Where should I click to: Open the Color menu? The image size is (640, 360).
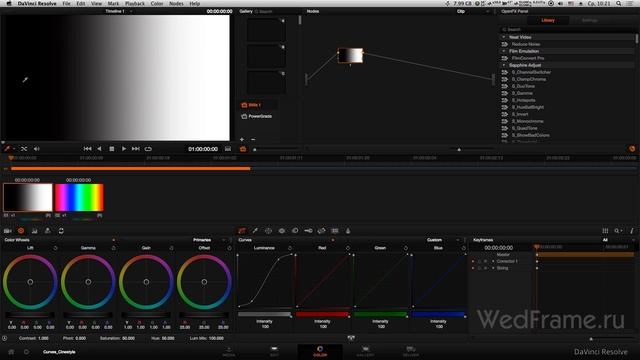pos(157,3)
